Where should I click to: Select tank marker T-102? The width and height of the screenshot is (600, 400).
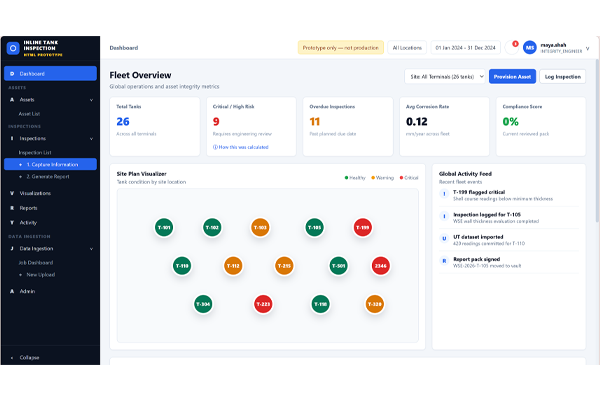tap(212, 227)
